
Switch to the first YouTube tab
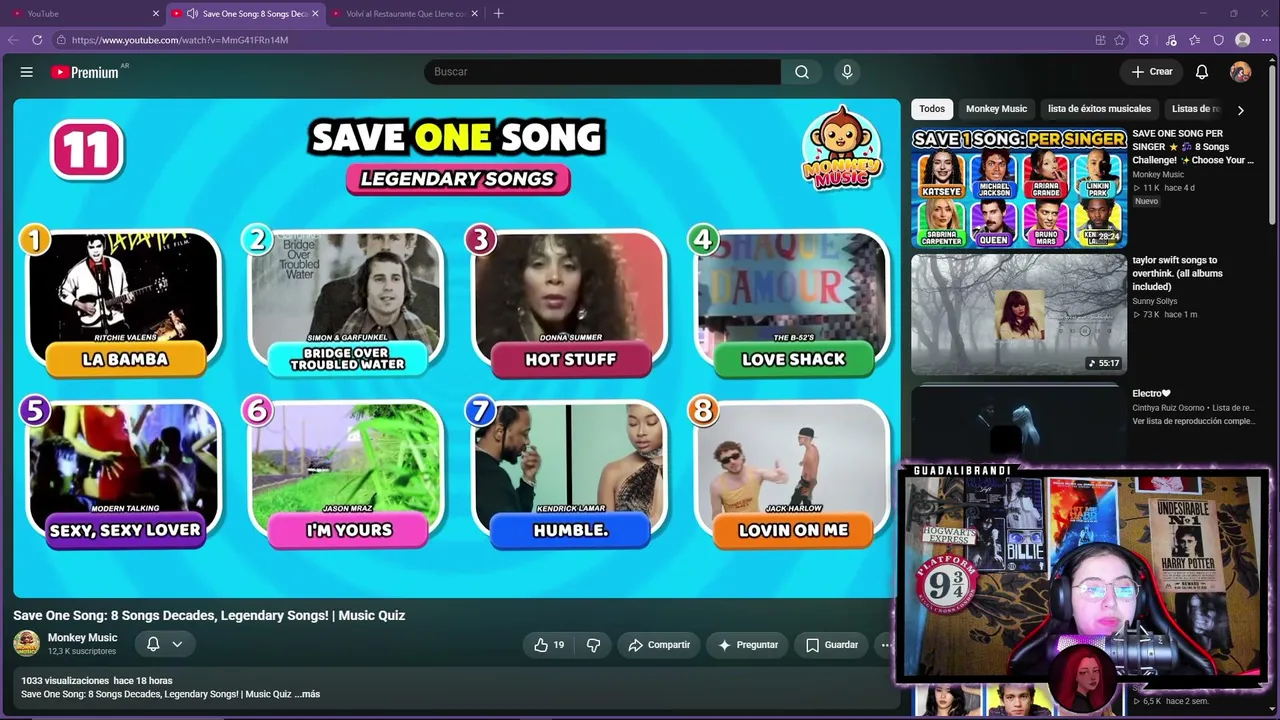pos(83,14)
